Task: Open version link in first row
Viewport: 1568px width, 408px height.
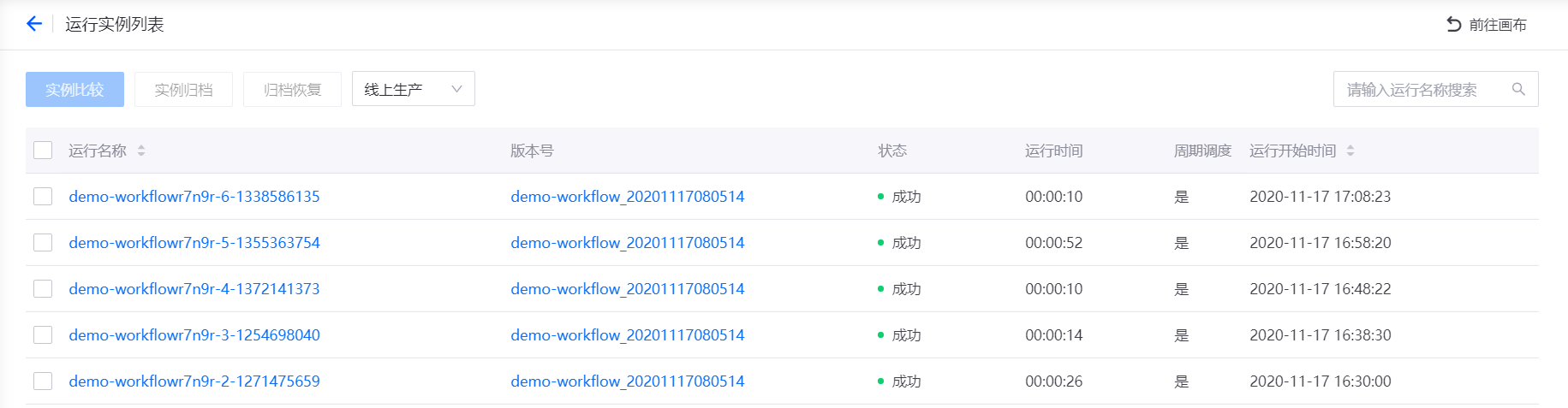Action: point(628,197)
